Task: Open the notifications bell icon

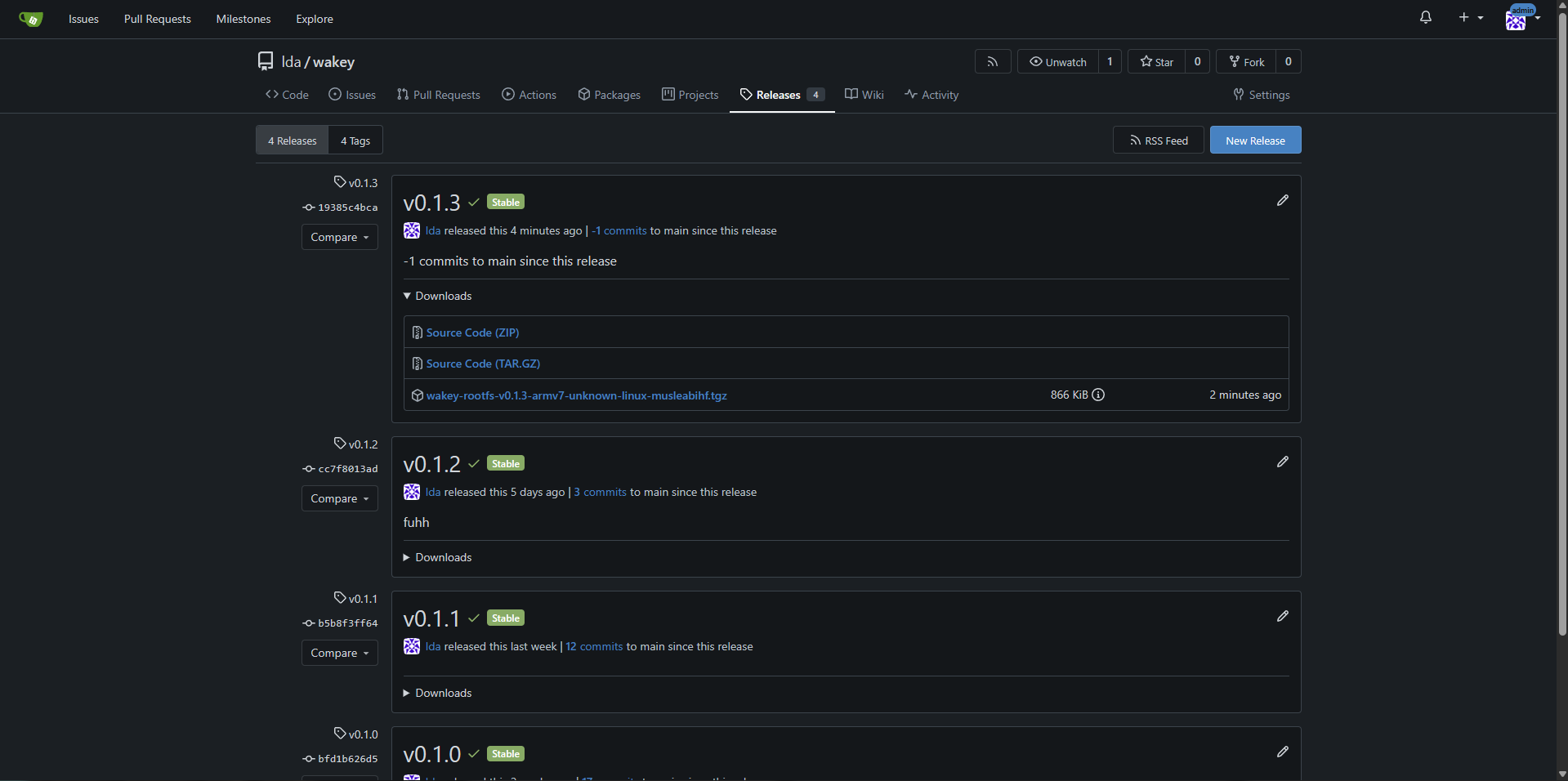Action: tap(1425, 17)
